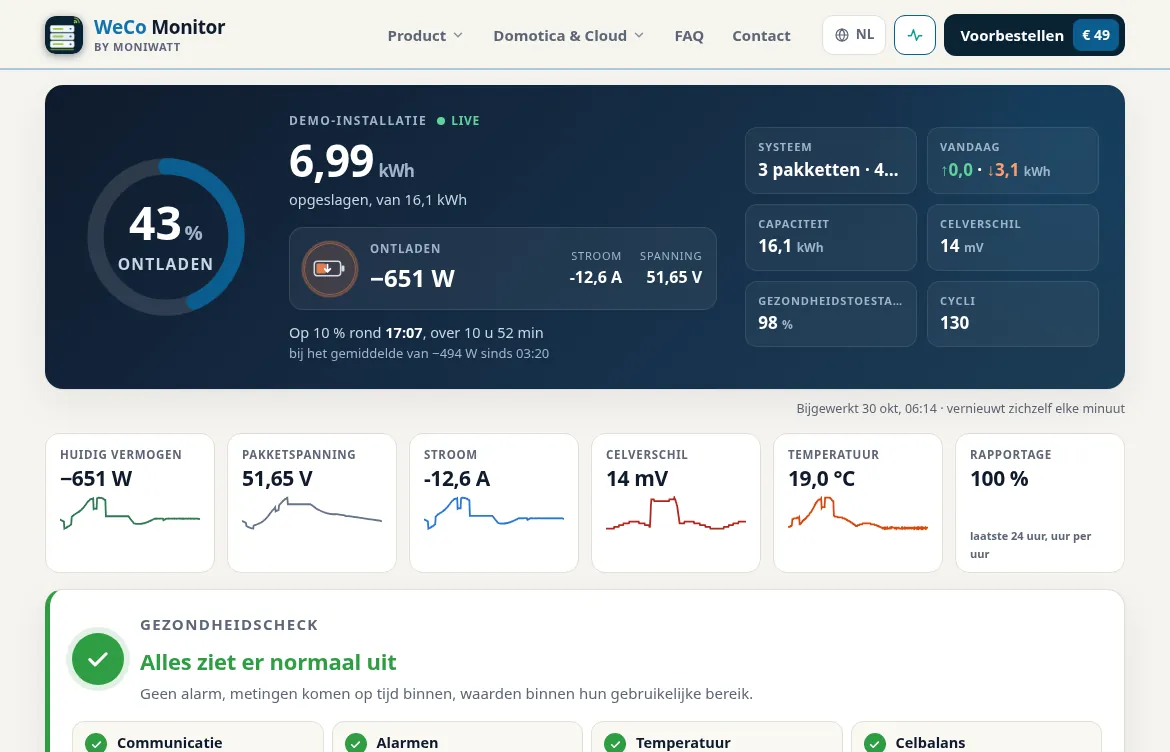This screenshot has height=752, width=1170.
Task: Click the 17:07 estimated time text
Action: coord(404,333)
